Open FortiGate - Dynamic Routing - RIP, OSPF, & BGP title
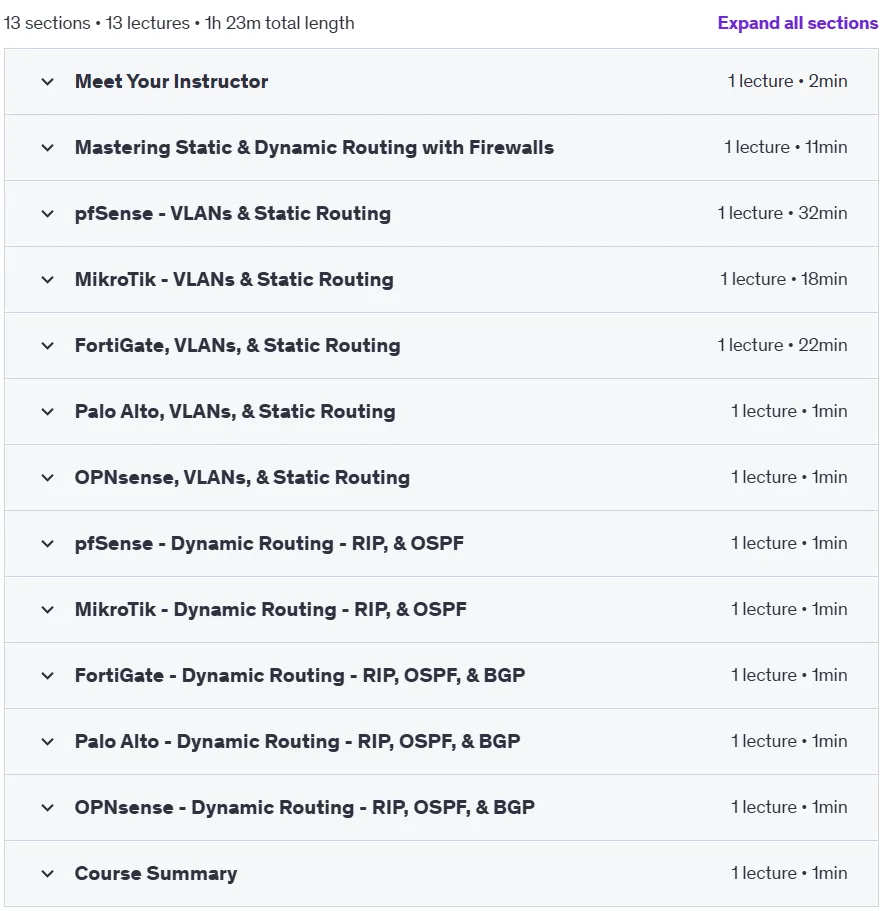This screenshot has height=911, width=882. coord(300,676)
